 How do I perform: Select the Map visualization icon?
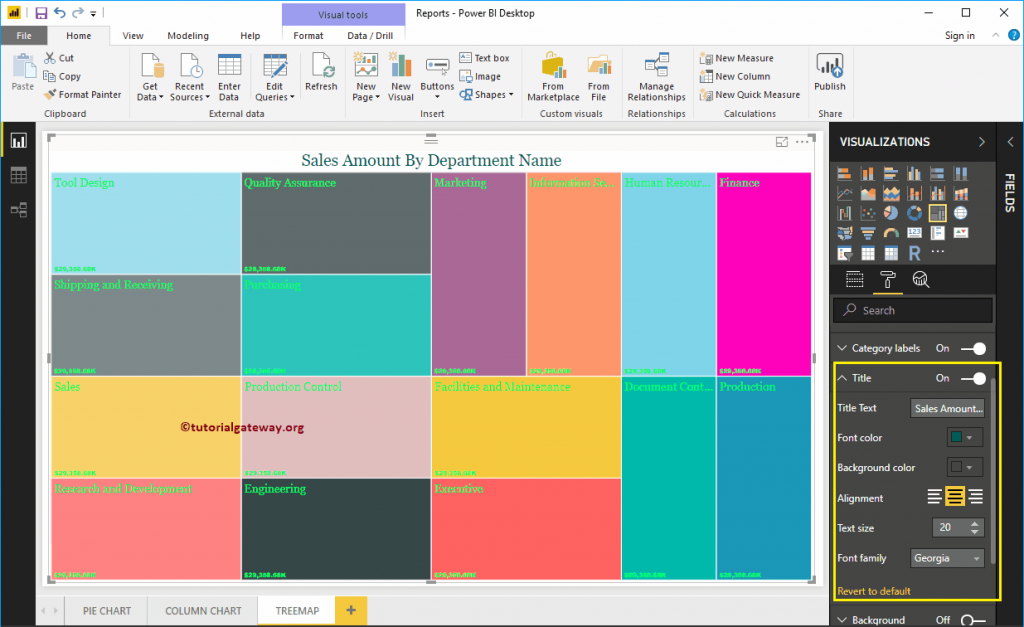960,212
